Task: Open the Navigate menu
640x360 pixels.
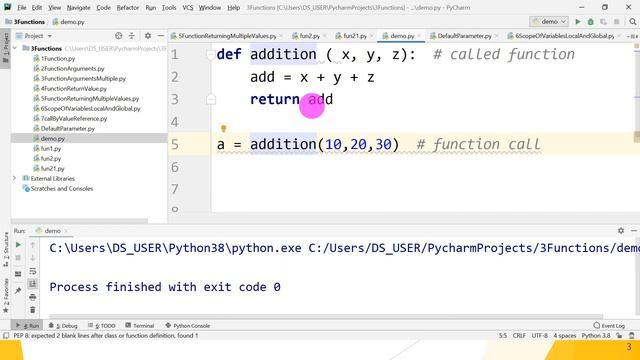Action: pyautogui.click(x=78, y=8)
